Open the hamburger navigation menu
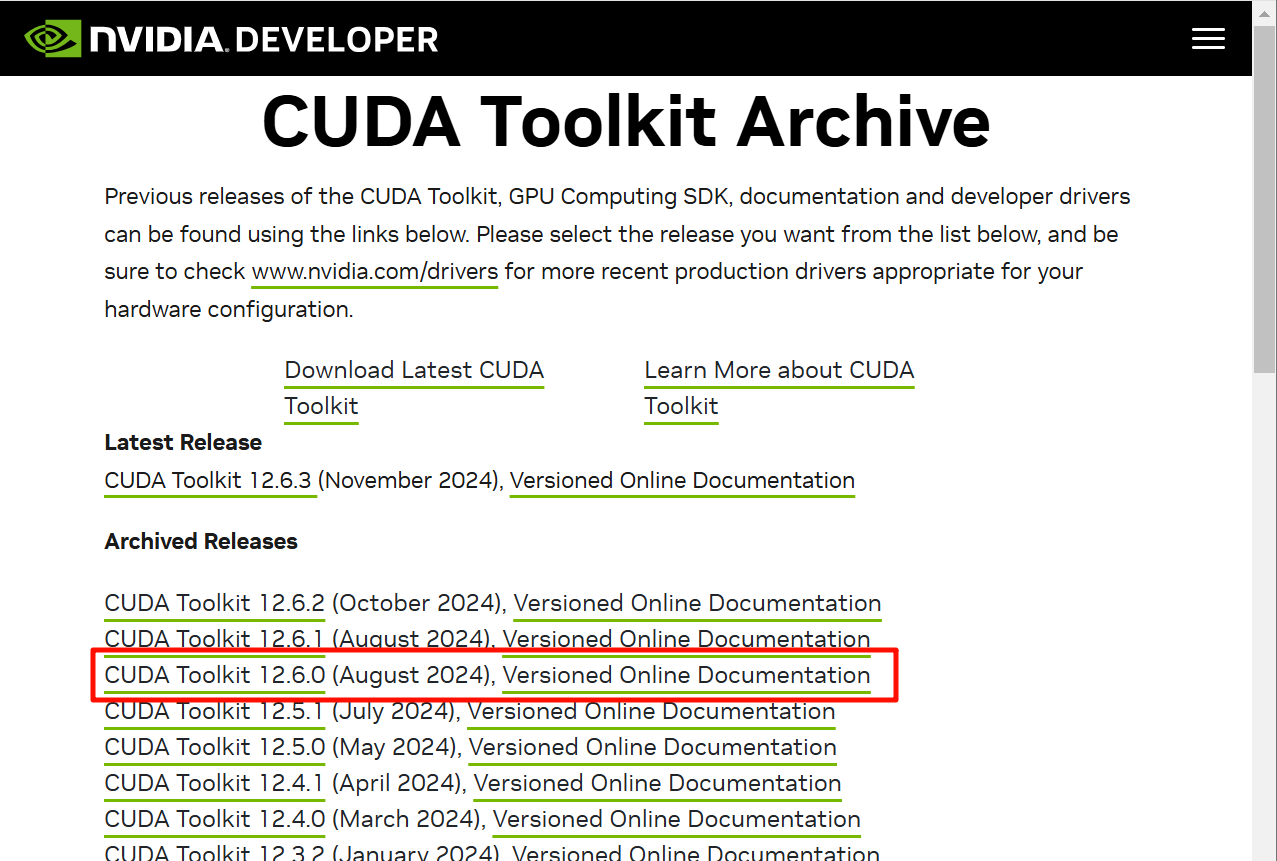 [1208, 39]
